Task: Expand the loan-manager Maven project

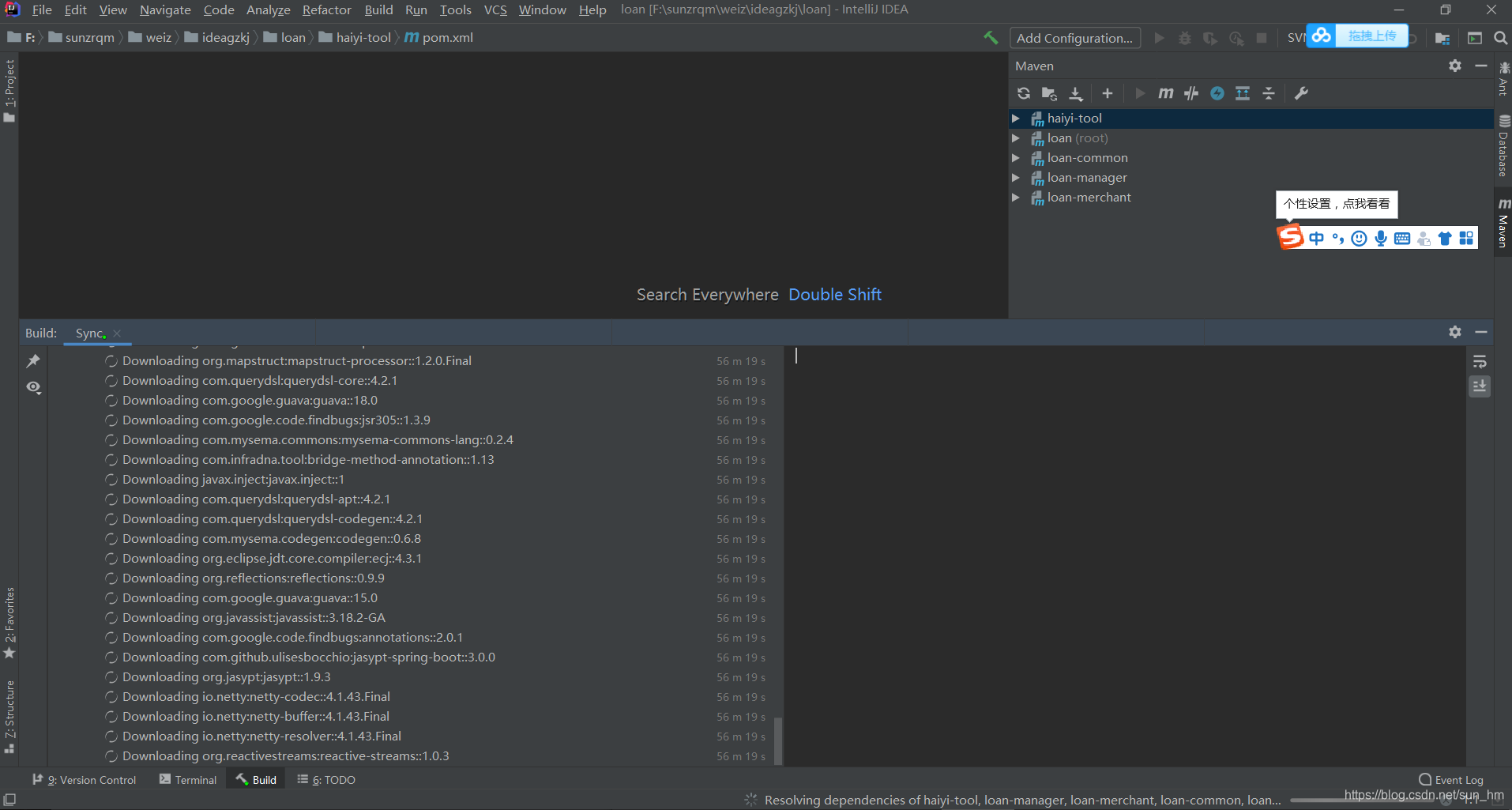Action: coord(1016,178)
